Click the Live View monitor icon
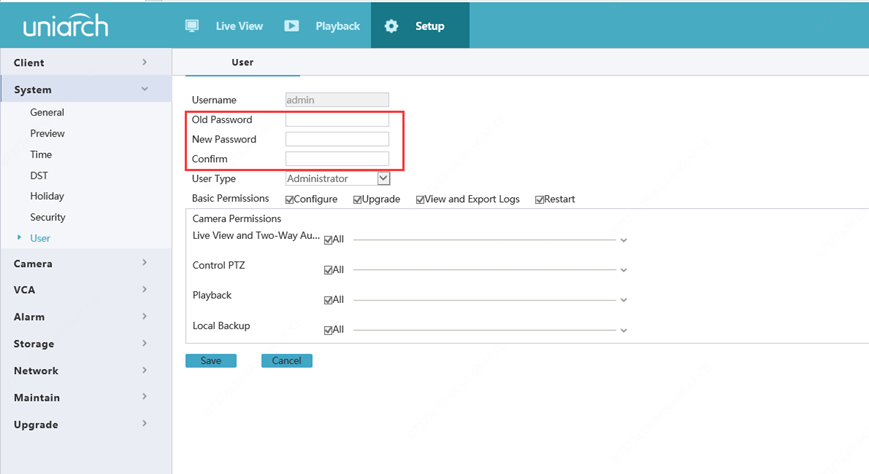Image resolution: width=869 pixels, height=474 pixels. [x=192, y=26]
